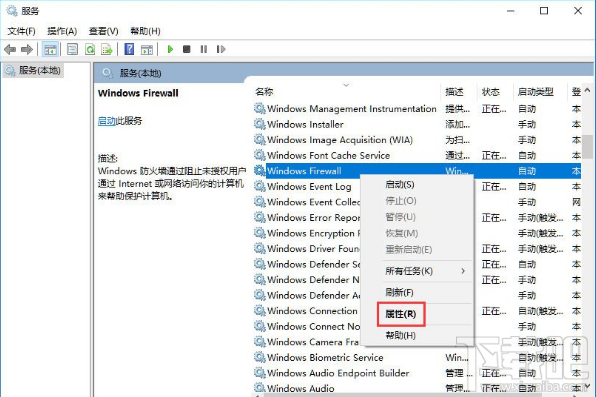Select Windows Font Cache Service row
596x397 pixels.
click(x=328, y=156)
